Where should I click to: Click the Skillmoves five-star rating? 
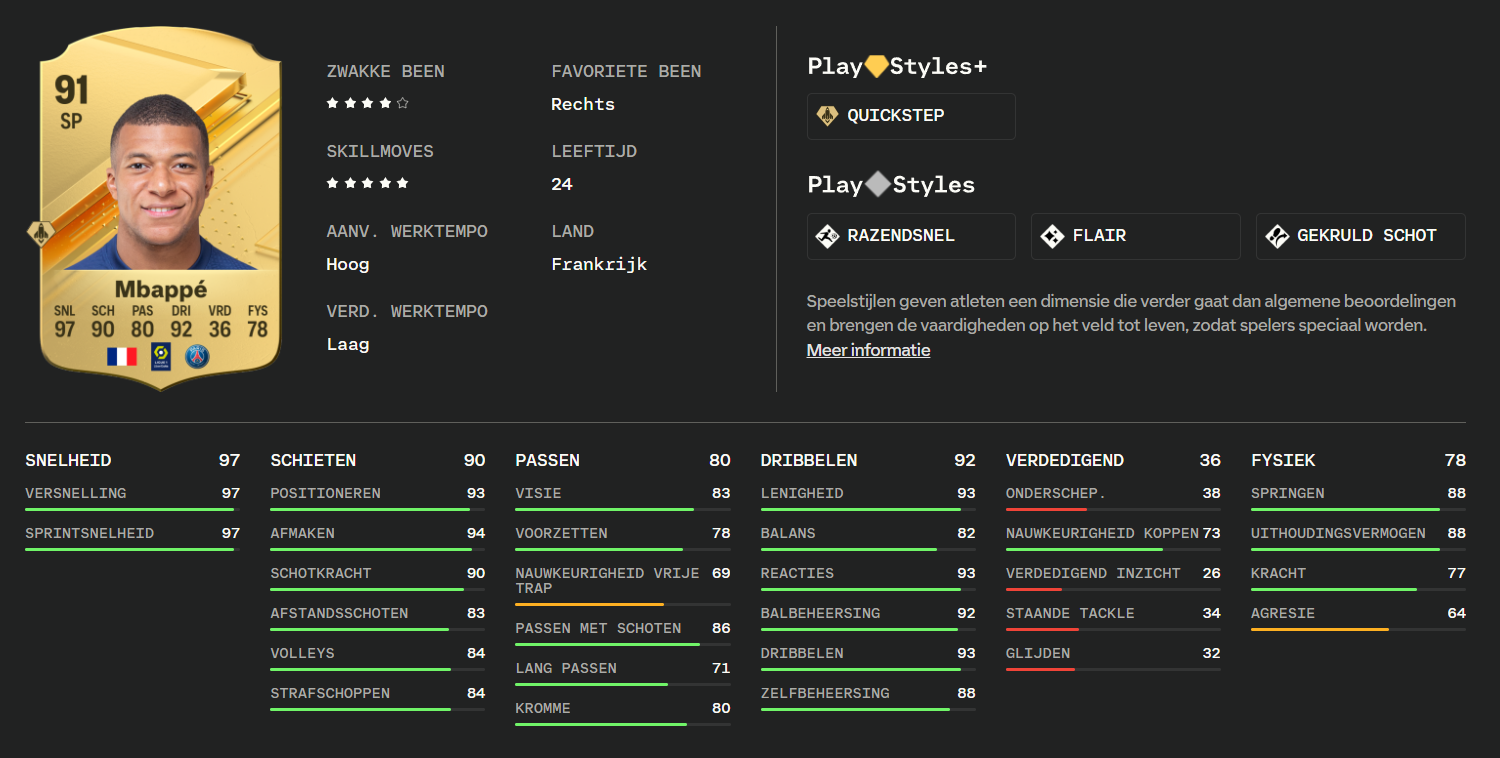point(367,183)
